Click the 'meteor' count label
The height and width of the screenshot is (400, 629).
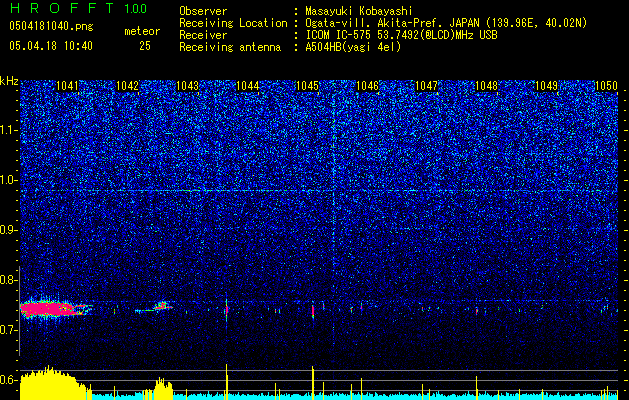coord(142,31)
